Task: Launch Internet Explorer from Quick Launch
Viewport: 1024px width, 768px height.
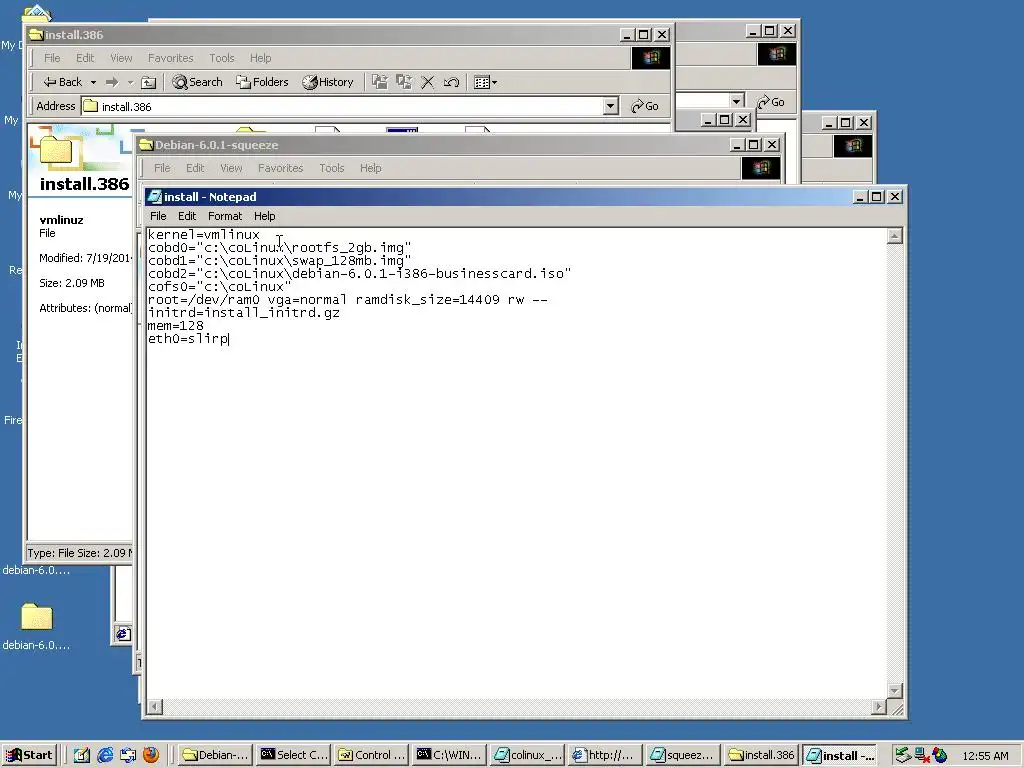Action: pos(104,755)
